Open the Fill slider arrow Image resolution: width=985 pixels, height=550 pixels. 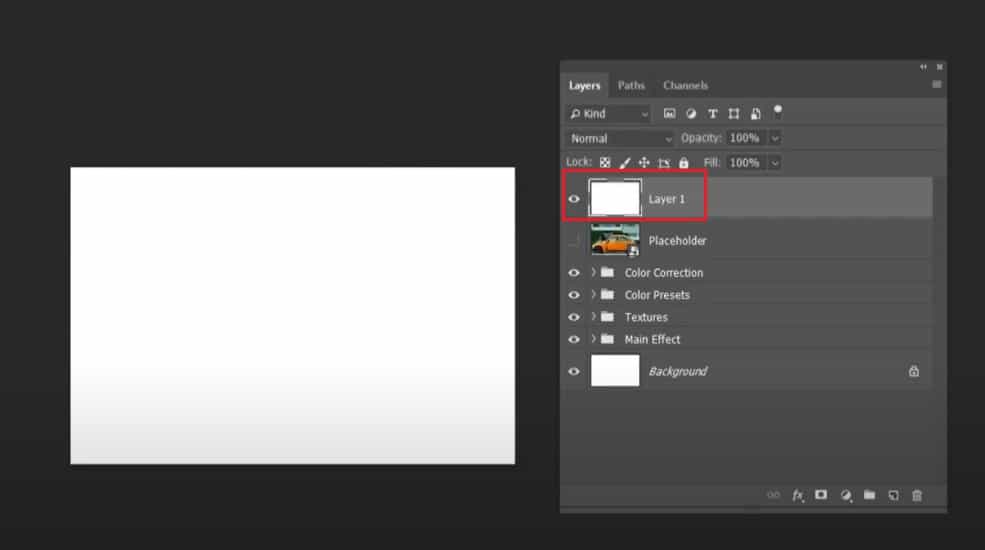tap(775, 163)
